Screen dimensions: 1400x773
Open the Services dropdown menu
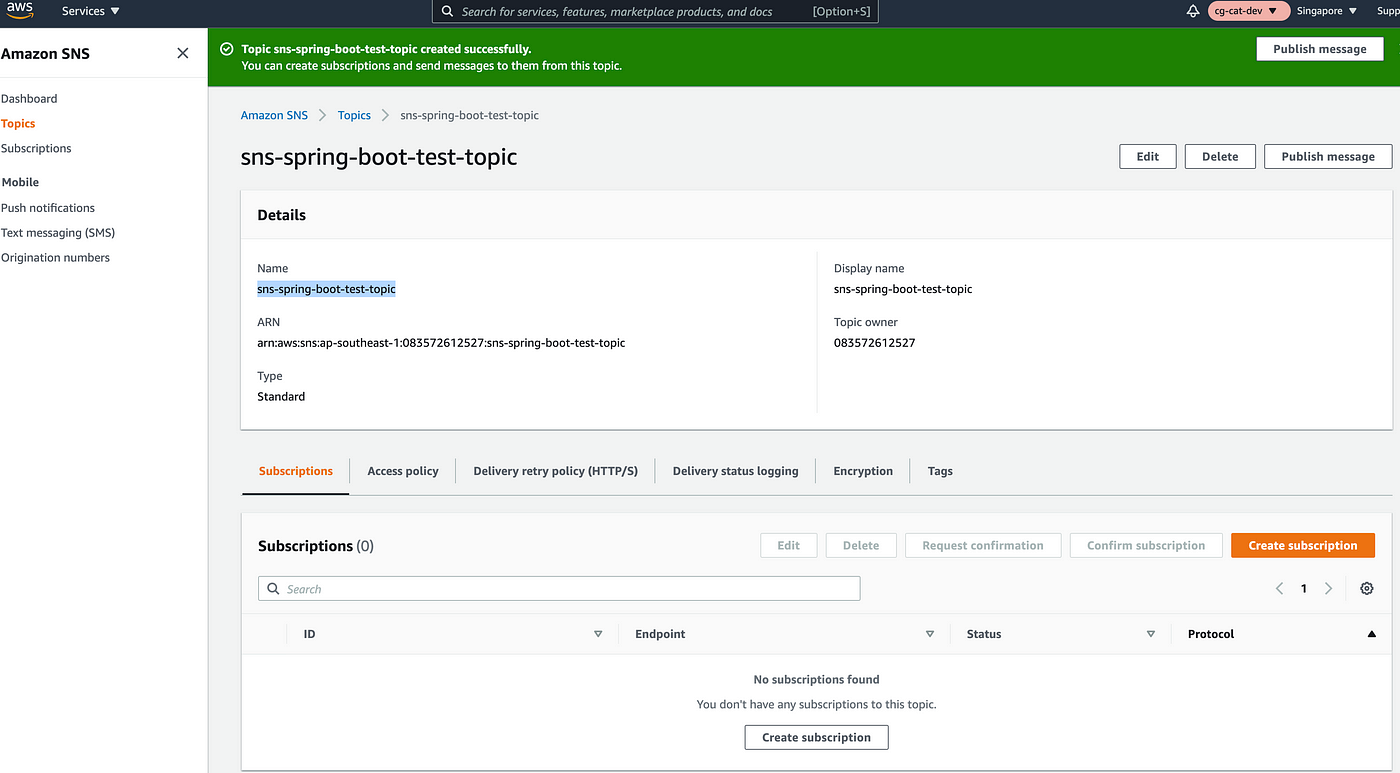click(x=90, y=11)
